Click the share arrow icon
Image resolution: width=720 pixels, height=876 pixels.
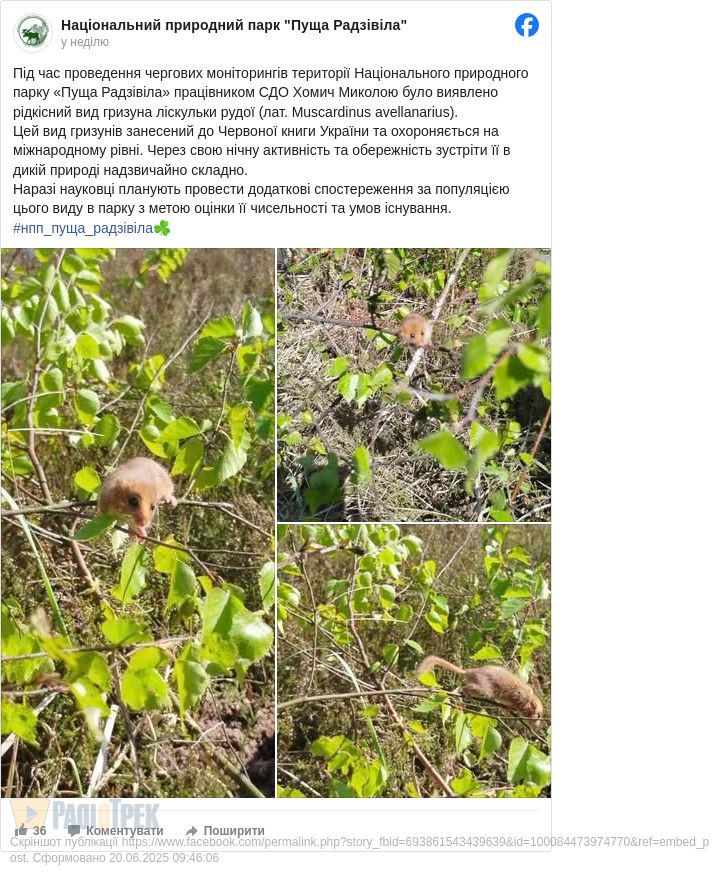191,831
